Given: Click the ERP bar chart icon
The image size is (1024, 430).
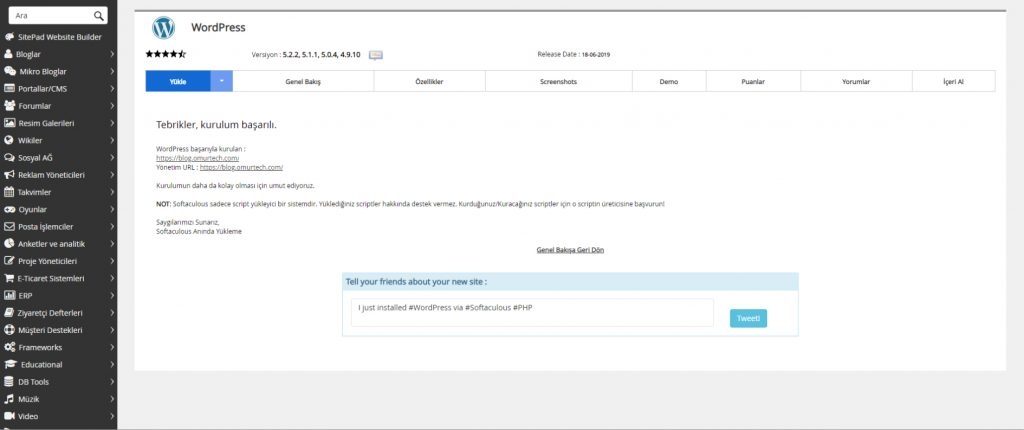Looking at the screenshot, I should 9,295.
